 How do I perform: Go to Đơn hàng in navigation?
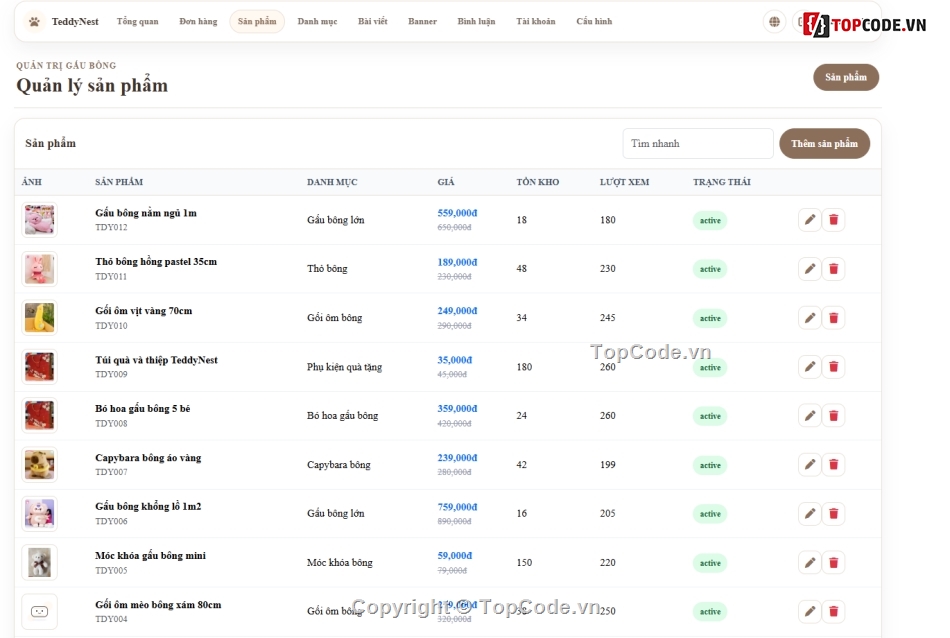coord(198,22)
